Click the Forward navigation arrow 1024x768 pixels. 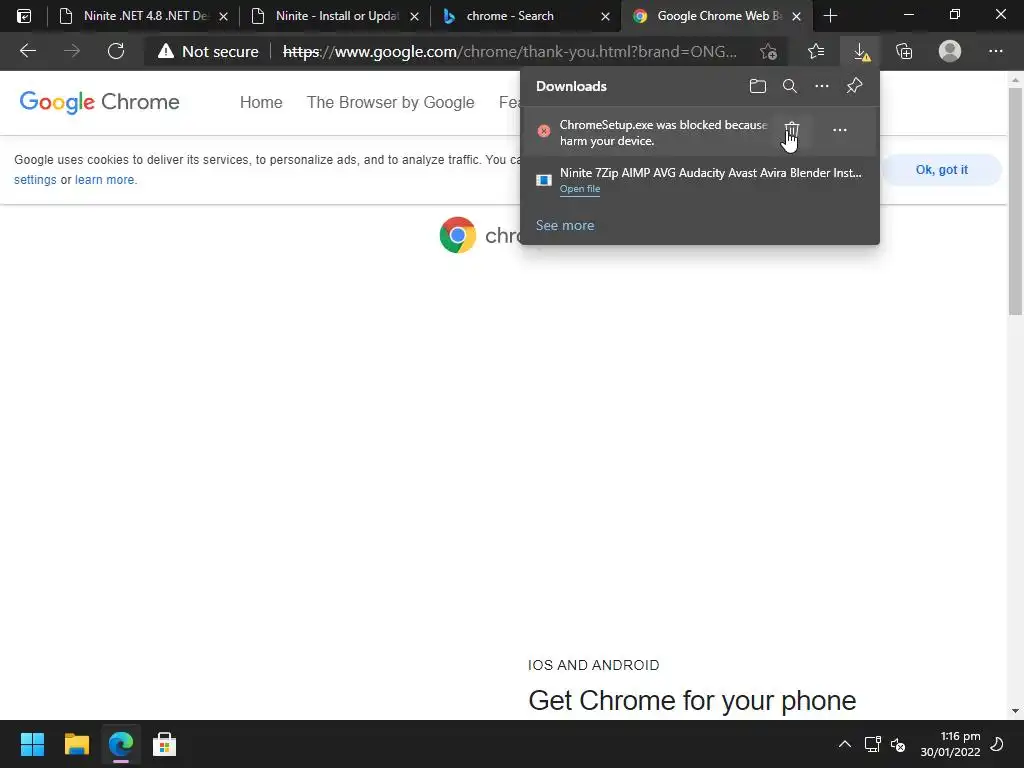[x=72, y=51]
